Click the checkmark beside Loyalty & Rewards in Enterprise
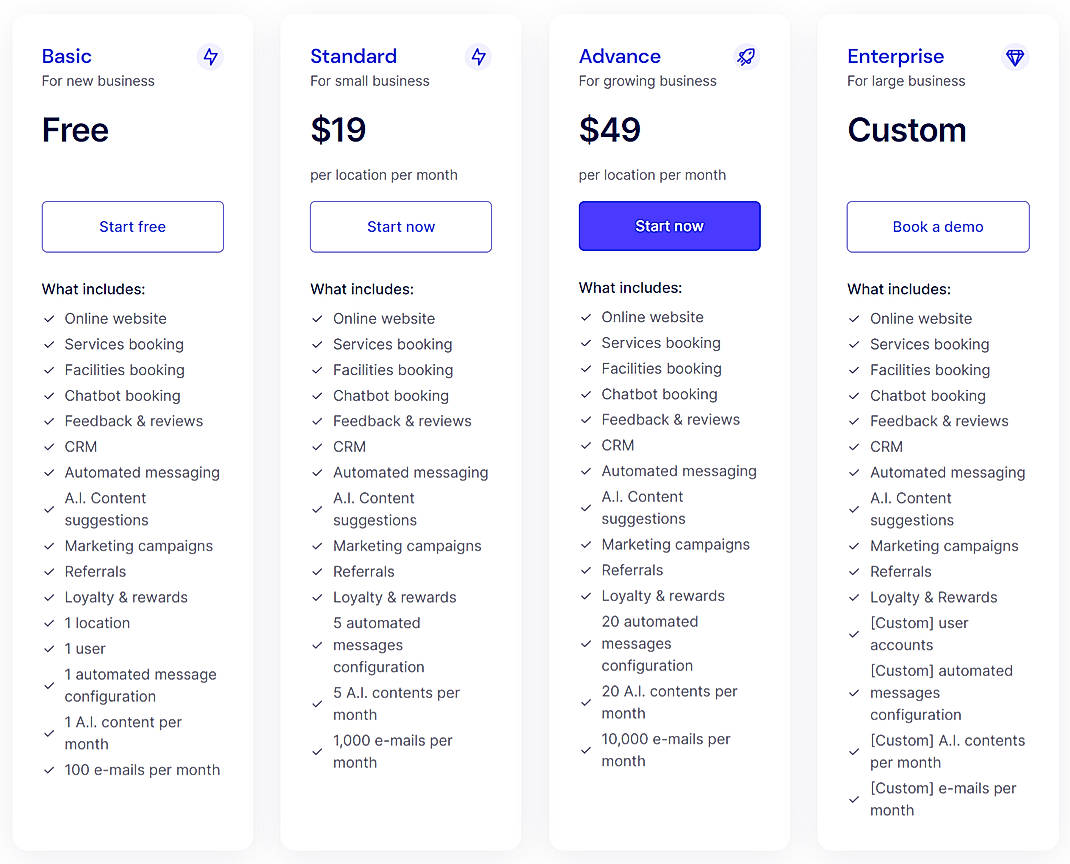This screenshot has height=864, width=1070. point(854,597)
